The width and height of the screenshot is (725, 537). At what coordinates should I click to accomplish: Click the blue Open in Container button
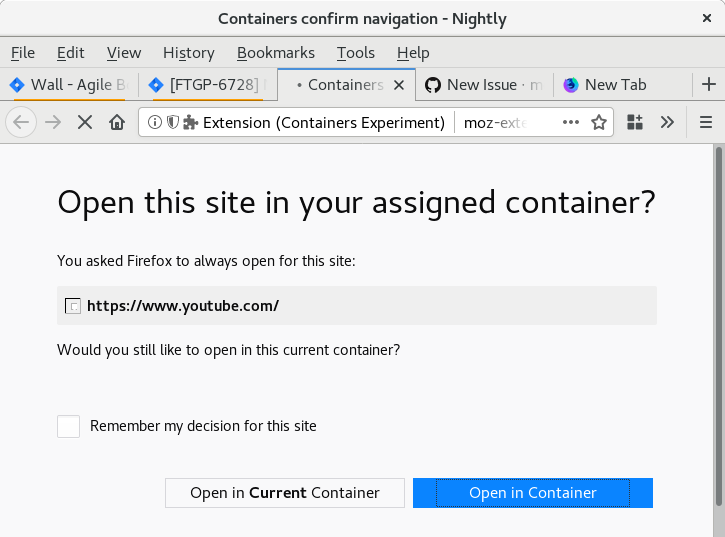coord(533,493)
